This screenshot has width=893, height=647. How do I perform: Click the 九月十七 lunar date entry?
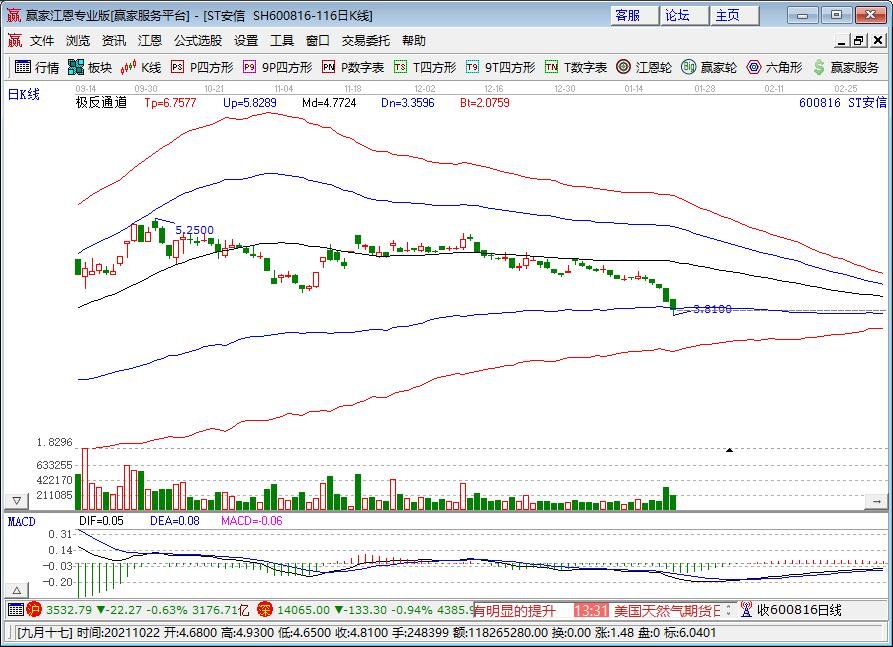point(45,633)
